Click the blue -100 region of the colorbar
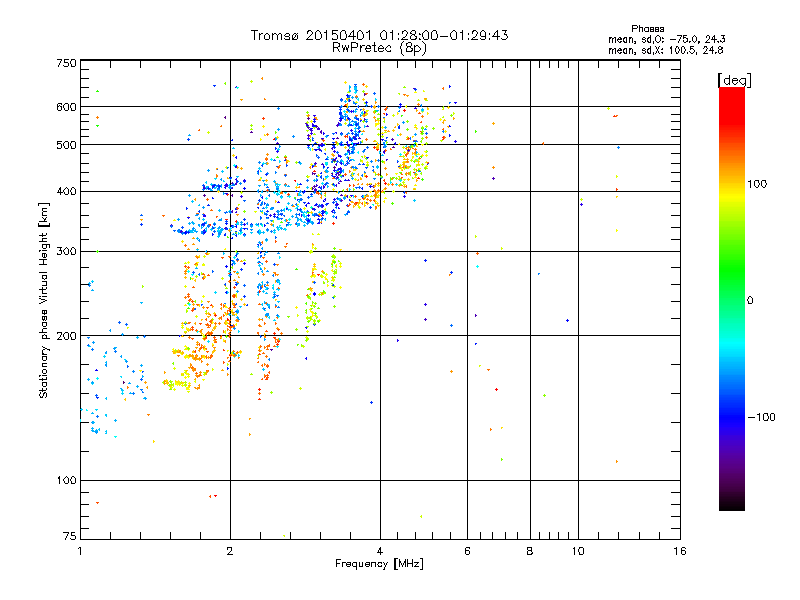 coord(732,417)
